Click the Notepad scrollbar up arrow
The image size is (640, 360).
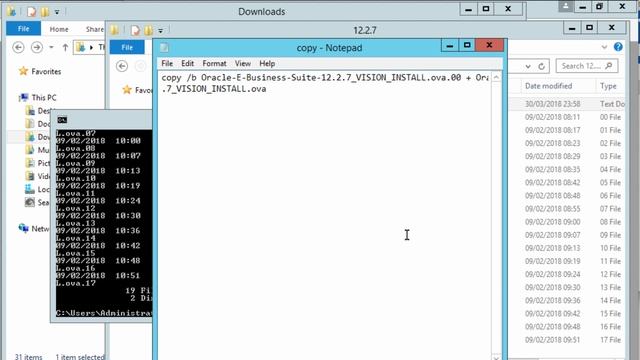[x=496, y=77]
